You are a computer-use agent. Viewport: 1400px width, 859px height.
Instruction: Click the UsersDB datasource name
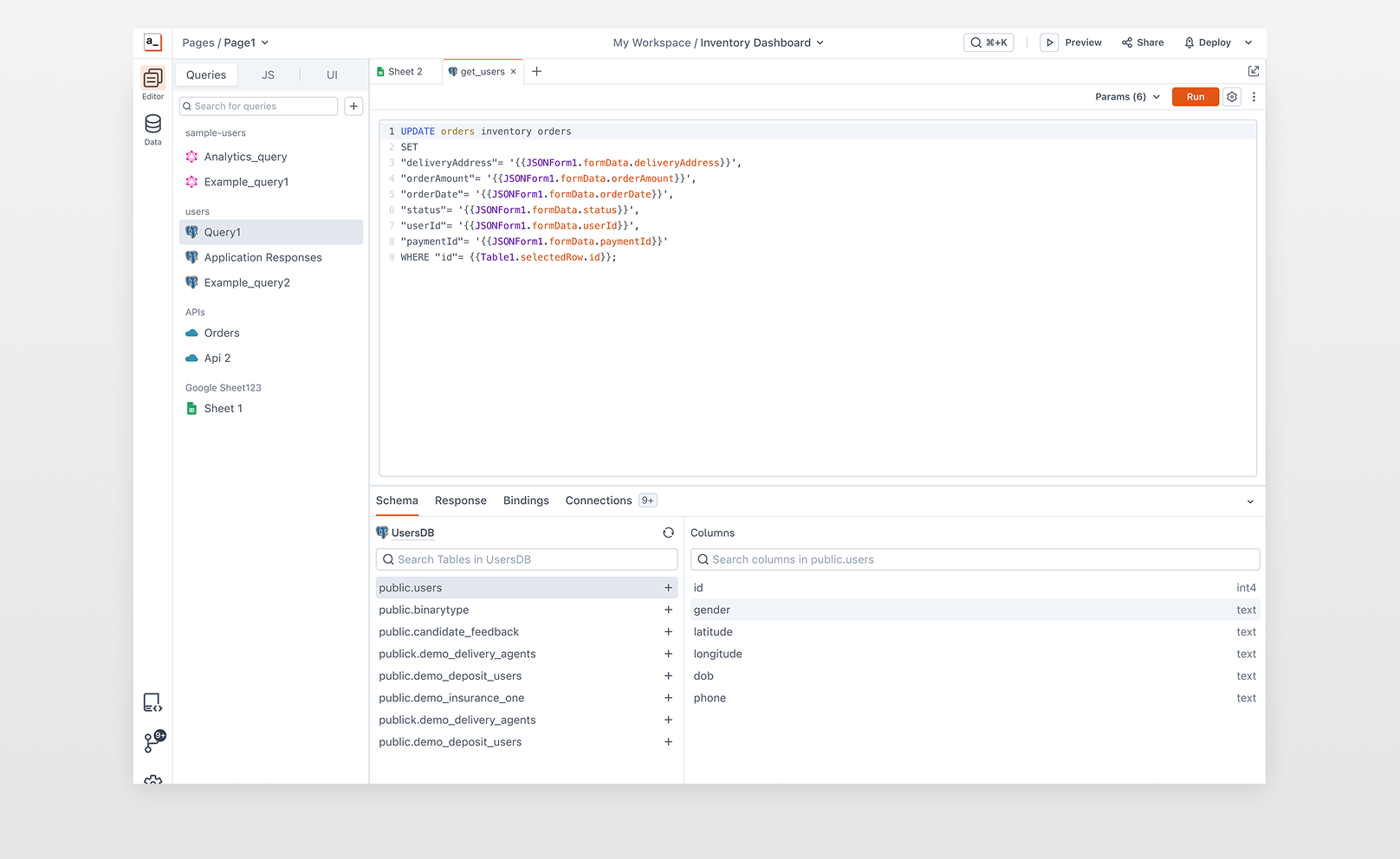[412, 533]
